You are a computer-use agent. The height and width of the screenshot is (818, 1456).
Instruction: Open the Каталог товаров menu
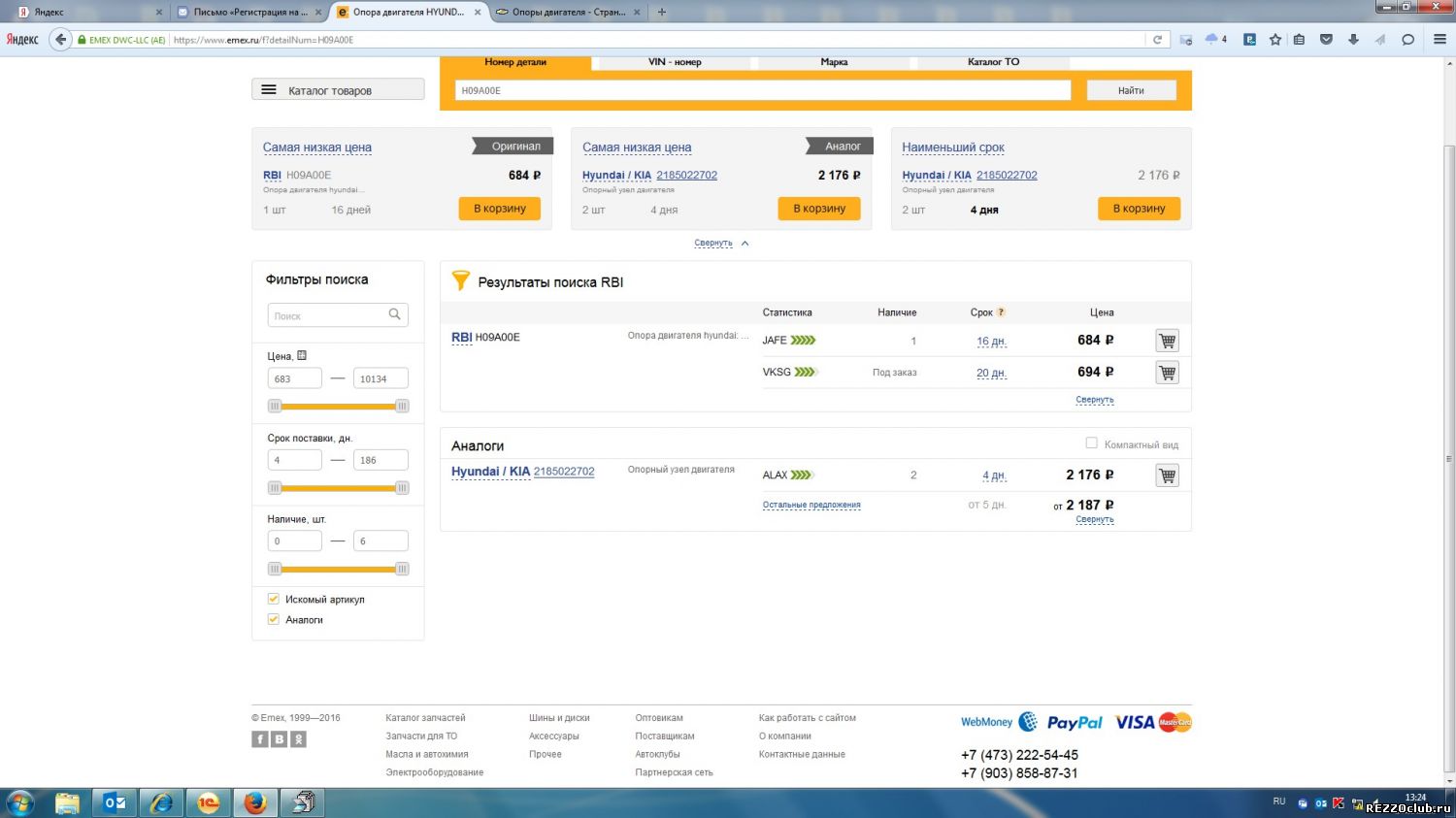coord(338,89)
